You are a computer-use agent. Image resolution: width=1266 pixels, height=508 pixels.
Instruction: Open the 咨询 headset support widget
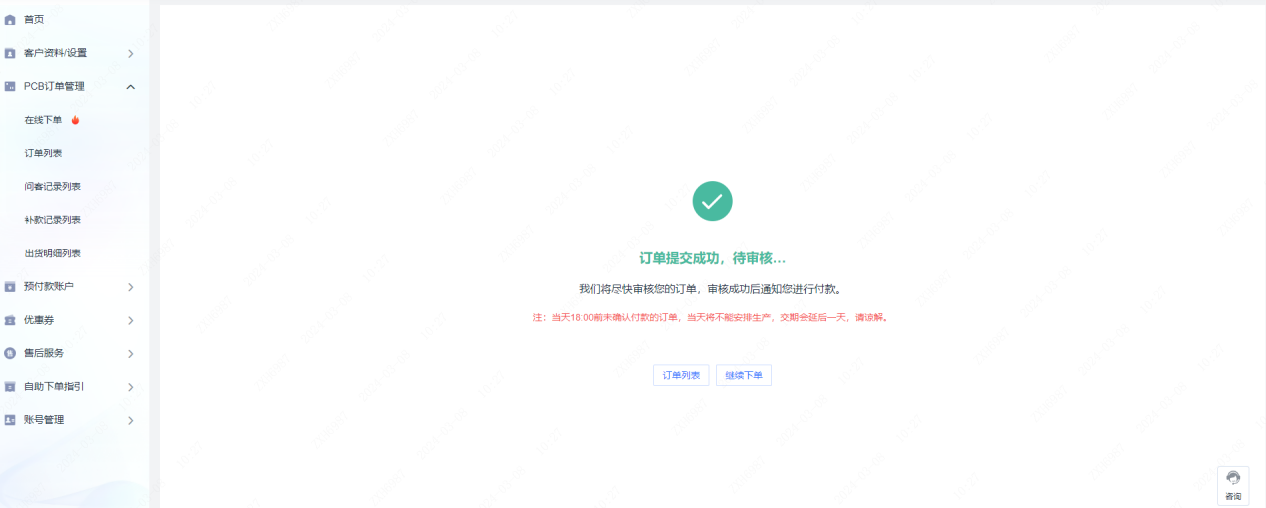coord(1233,485)
